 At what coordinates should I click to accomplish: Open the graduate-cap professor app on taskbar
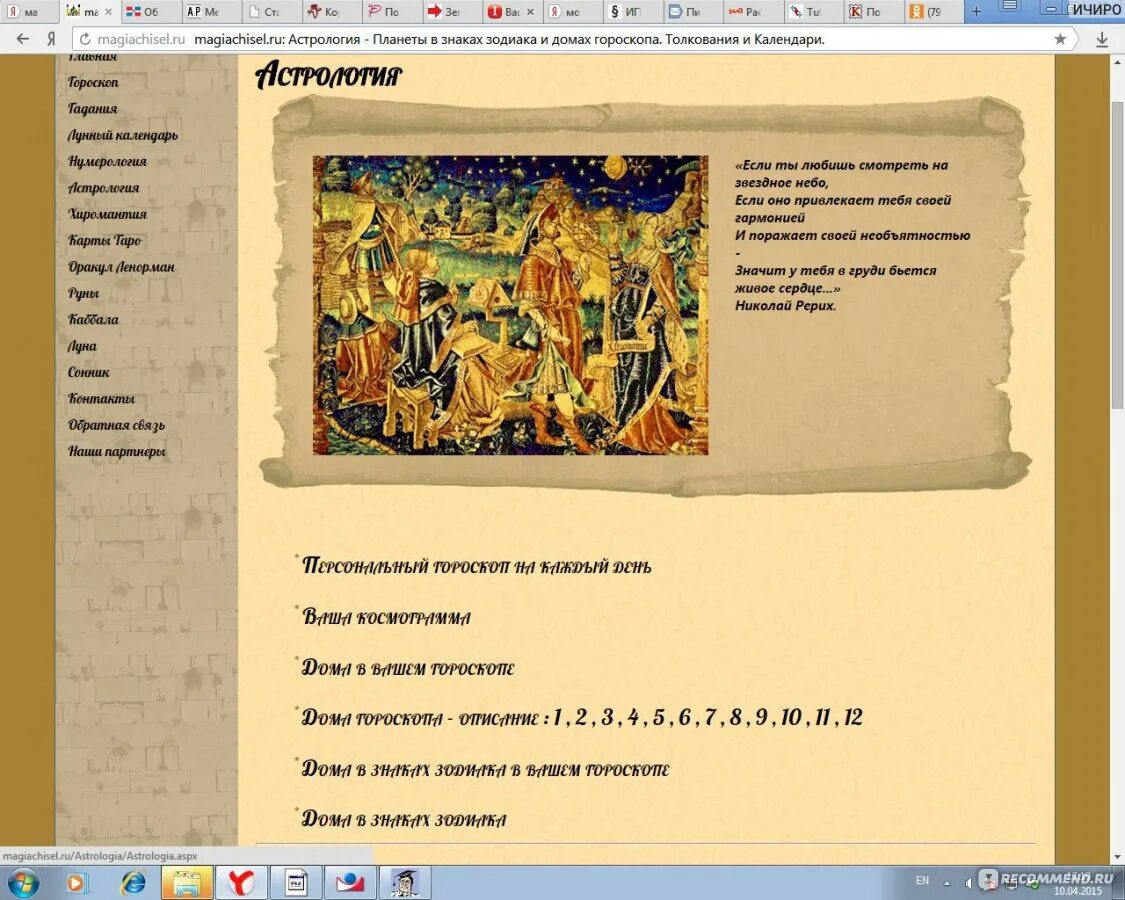[x=405, y=883]
